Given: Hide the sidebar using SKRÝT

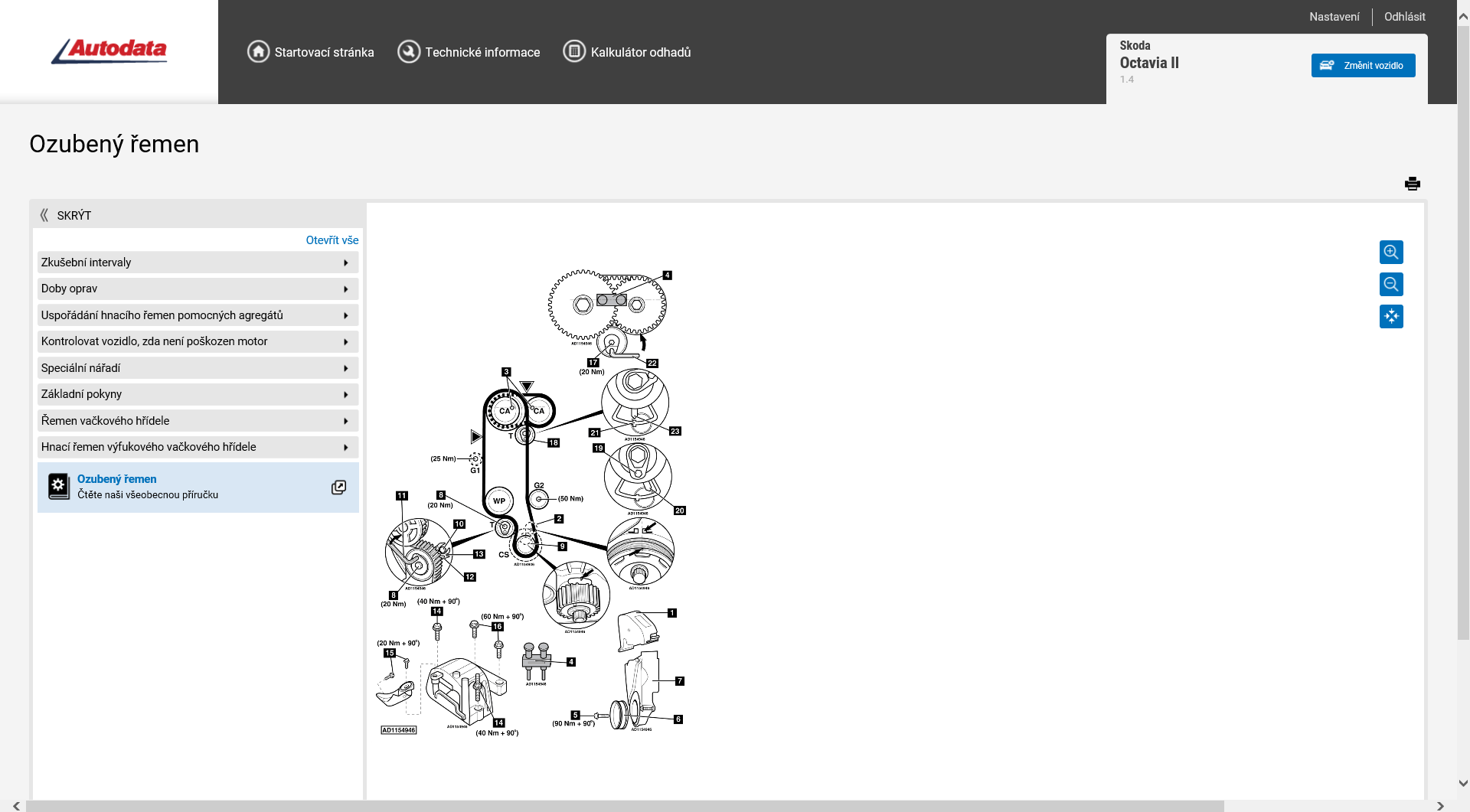Looking at the screenshot, I should coord(66,216).
